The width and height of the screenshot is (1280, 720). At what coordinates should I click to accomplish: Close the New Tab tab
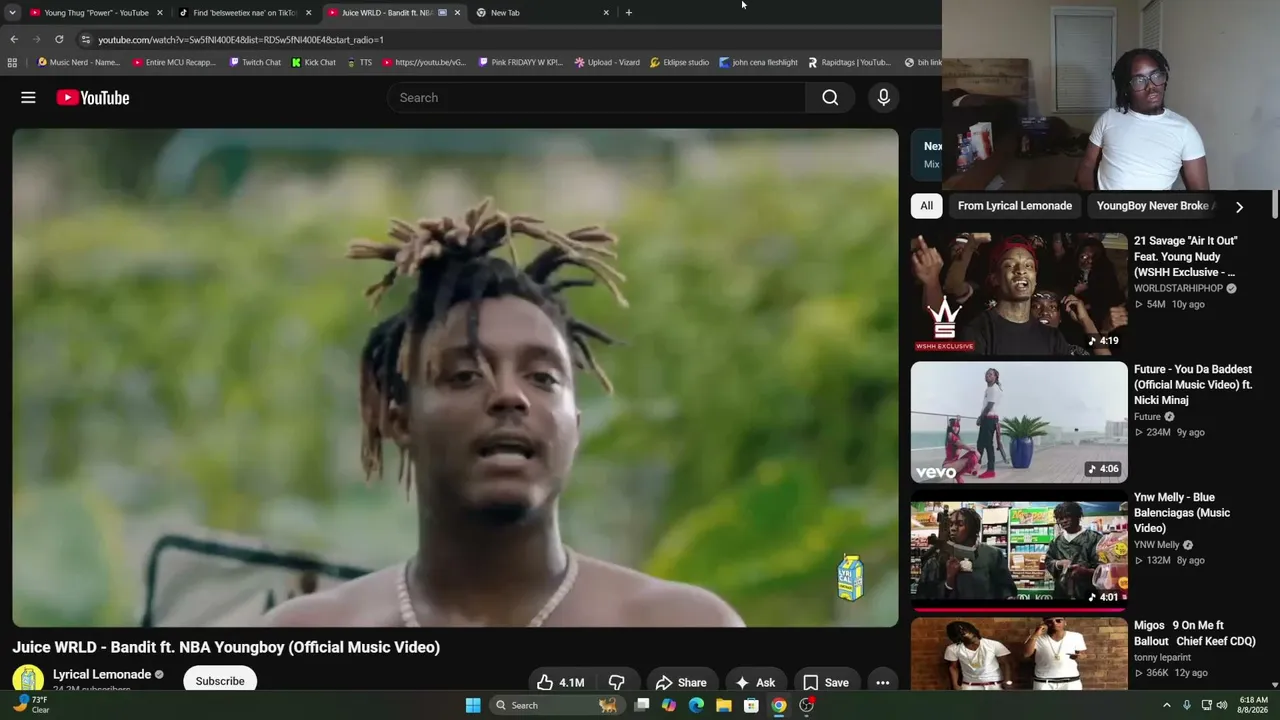tap(606, 13)
